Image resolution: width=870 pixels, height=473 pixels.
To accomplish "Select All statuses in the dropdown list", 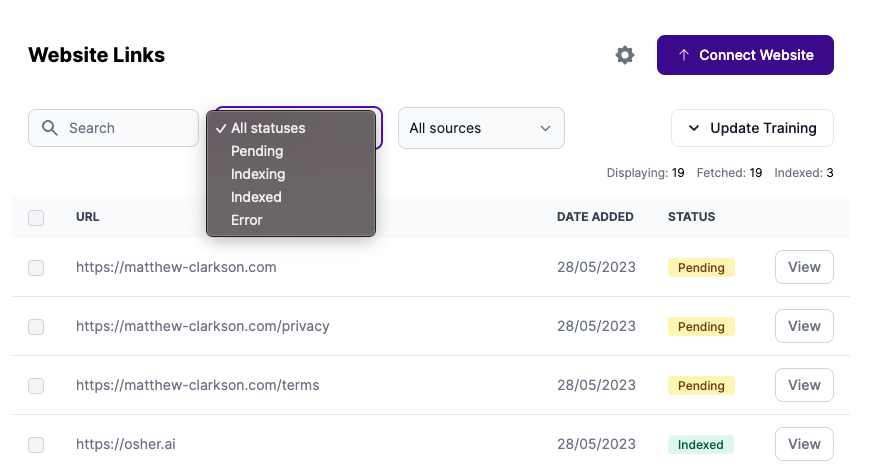I will point(291,128).
